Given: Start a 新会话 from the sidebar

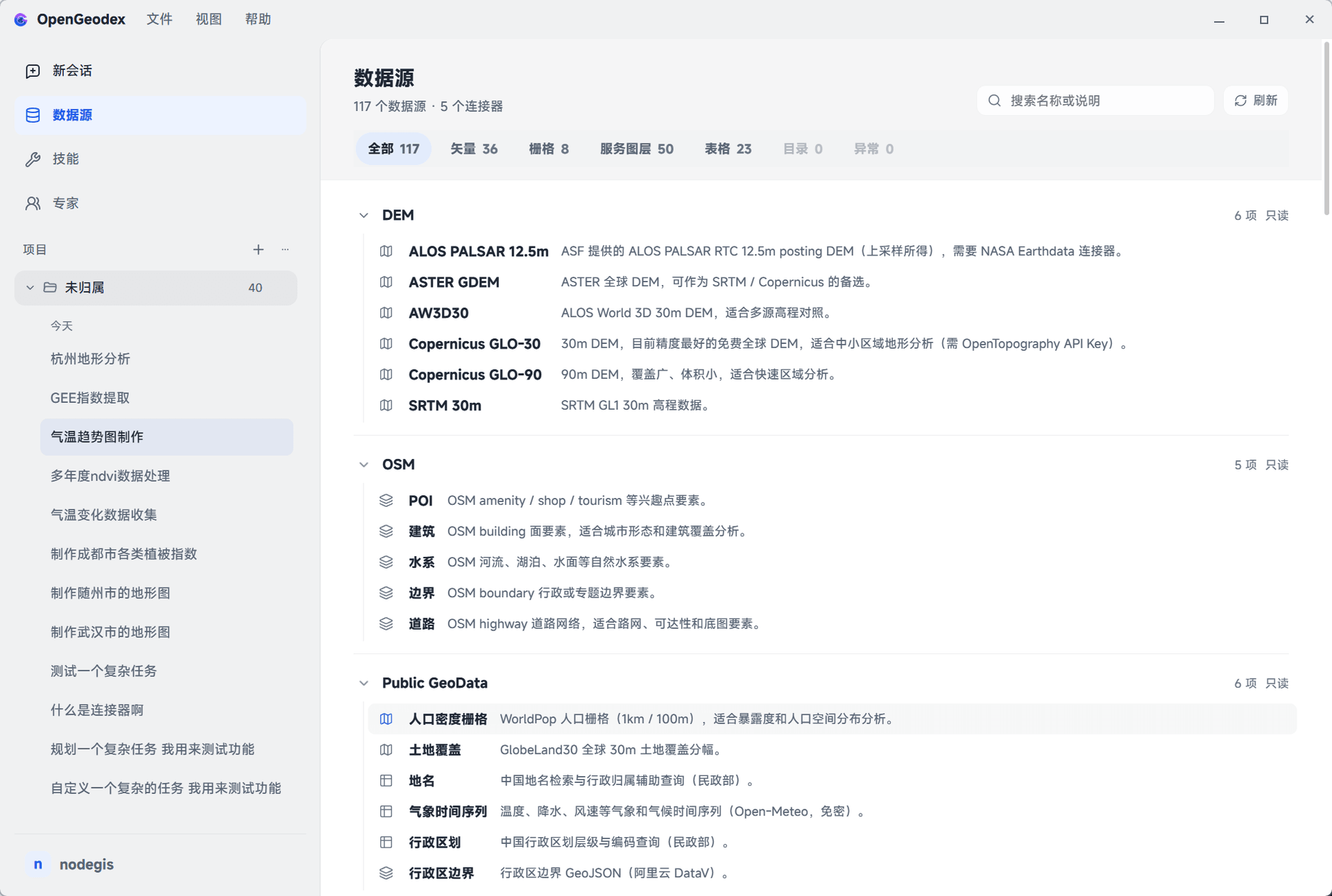Looking at the screenshot, I should tap(160, 71).
